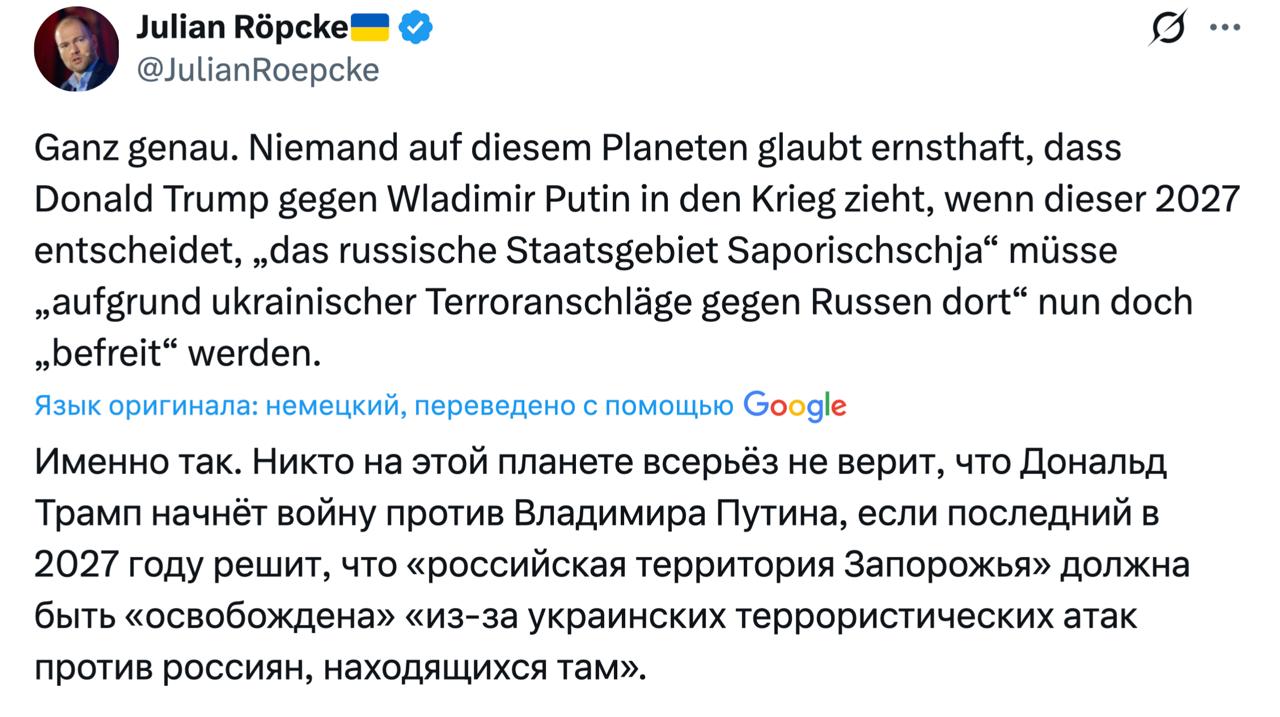Click the blue verified badge next to Julian Röpcke
This screenshot has height=717, width=1280.
pyautogui.click(x=415, y=27)
